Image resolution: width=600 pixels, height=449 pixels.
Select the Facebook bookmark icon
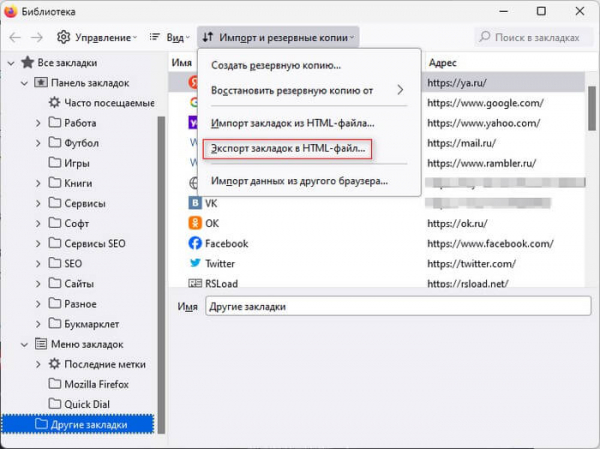pyautogui.click(x=195, y=243)
